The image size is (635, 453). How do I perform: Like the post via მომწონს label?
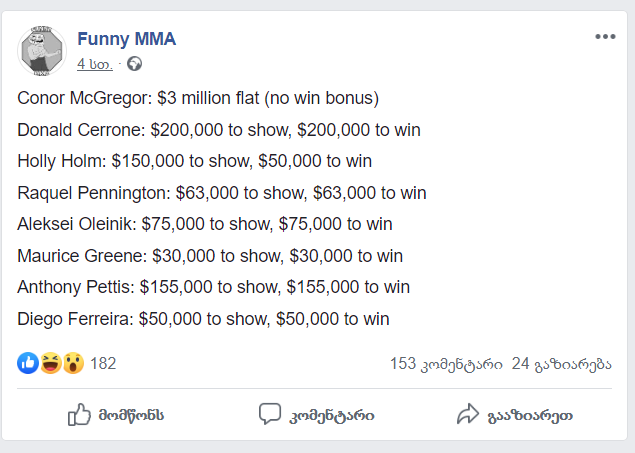pos(131,415)
